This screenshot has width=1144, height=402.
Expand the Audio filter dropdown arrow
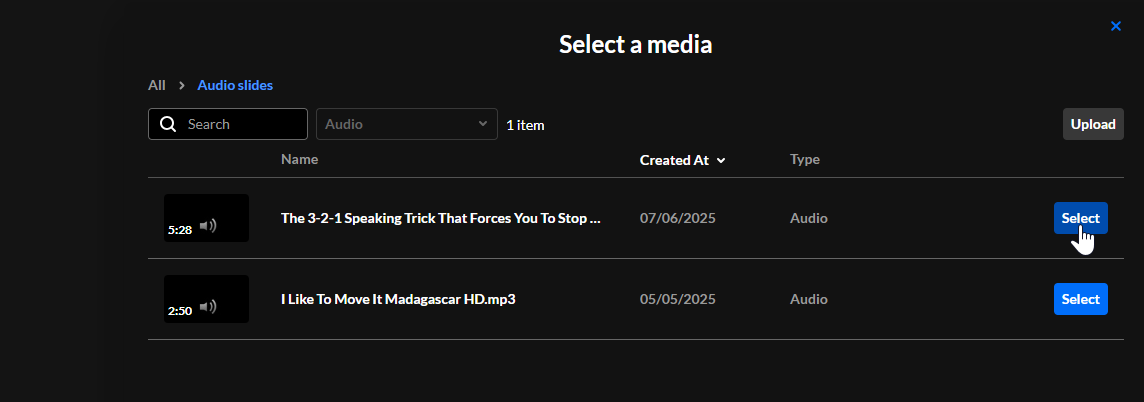coord(483,124)
